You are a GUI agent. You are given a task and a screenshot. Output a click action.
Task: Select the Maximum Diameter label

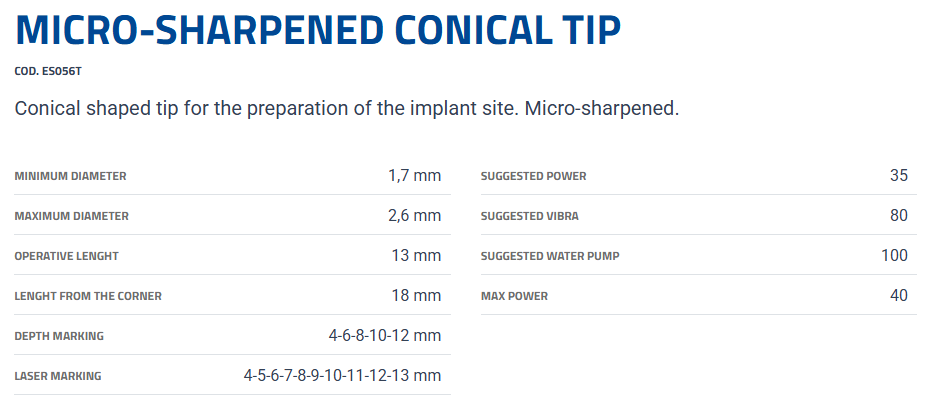pos(71,216)
